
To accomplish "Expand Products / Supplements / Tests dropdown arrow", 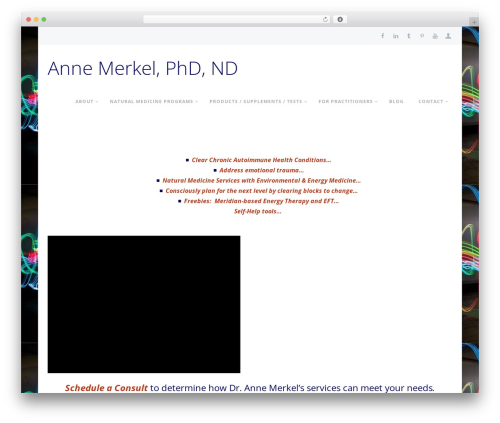I will point(305,102).
